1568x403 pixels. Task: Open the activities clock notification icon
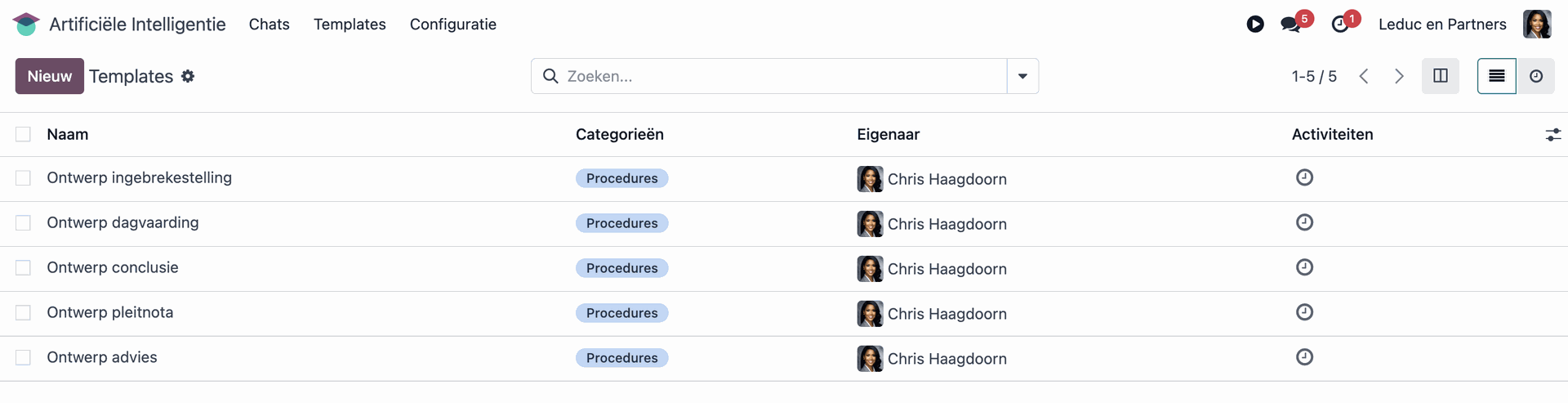[x=1340, y=25]
